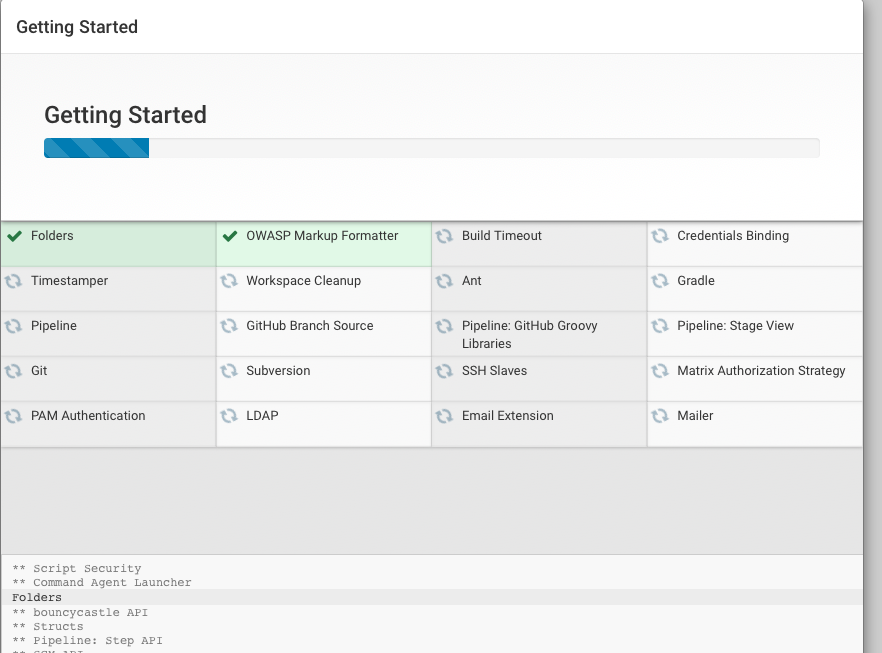Click the Structs log line
Screen dimensions: 882x653
[x=48, y=627]
